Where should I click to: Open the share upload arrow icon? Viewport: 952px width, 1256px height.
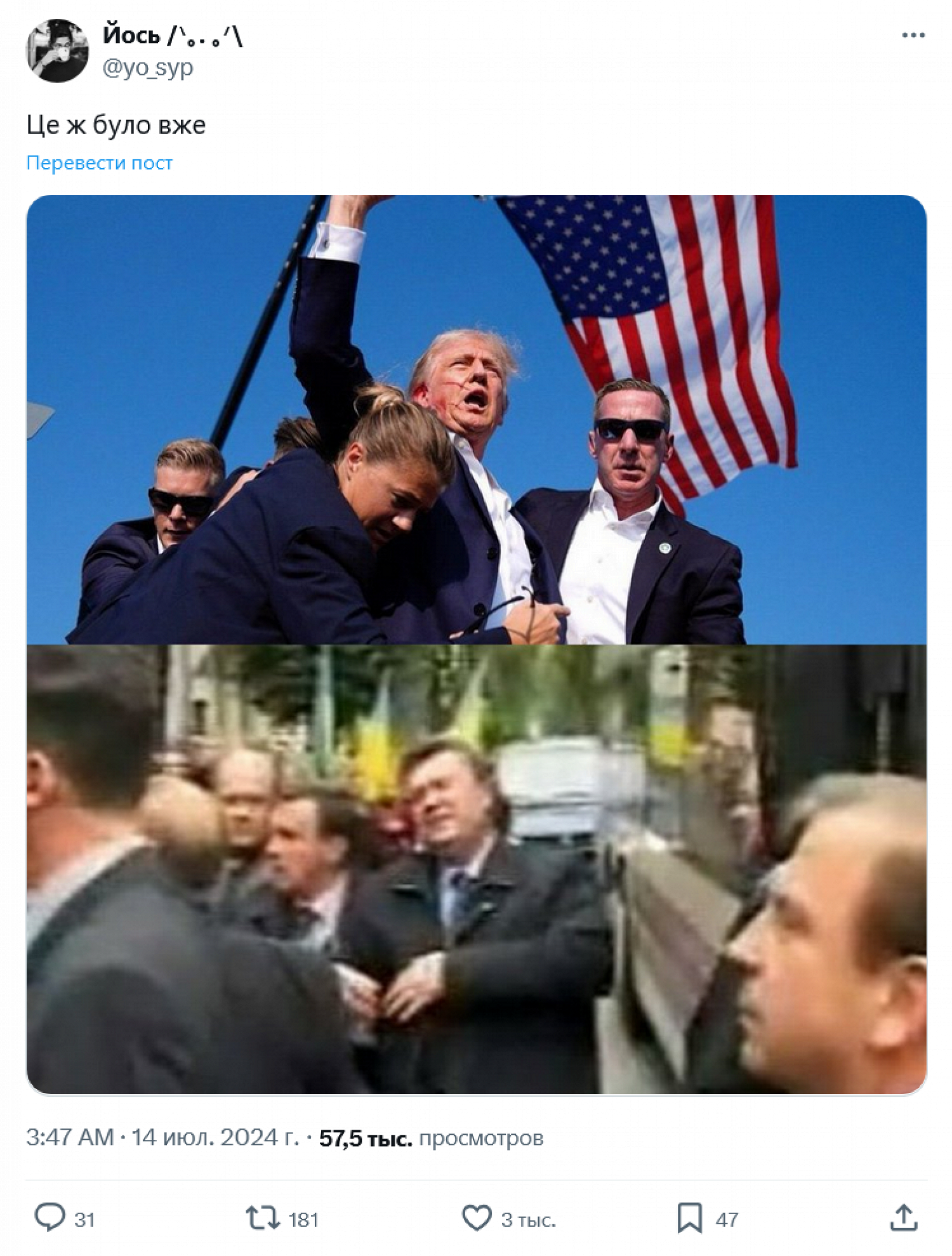(x=904, y=1218)
